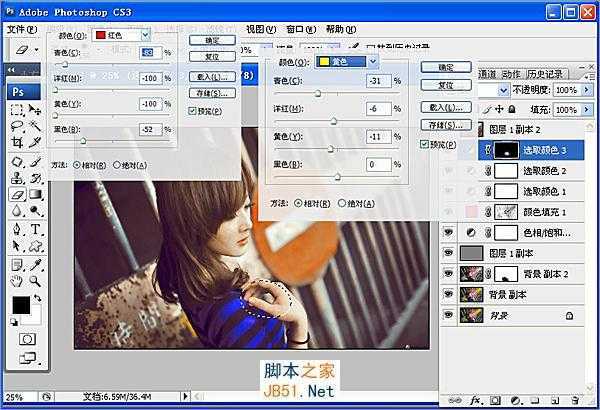
Task: Select the Move tool
Action: (x=35, y=110)
